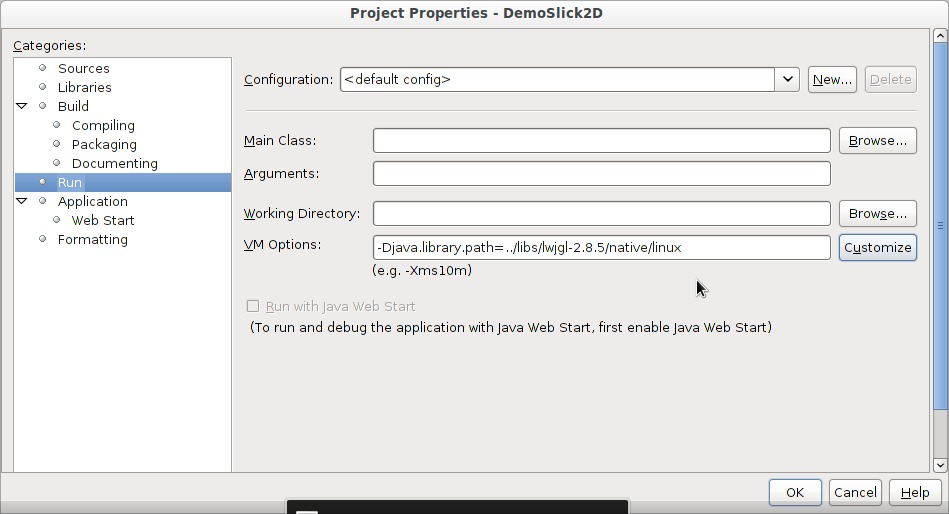This screenshot has width=949, height=514.
Task: Toggle Run with Java Web Start
Action: tap(253, 306)
